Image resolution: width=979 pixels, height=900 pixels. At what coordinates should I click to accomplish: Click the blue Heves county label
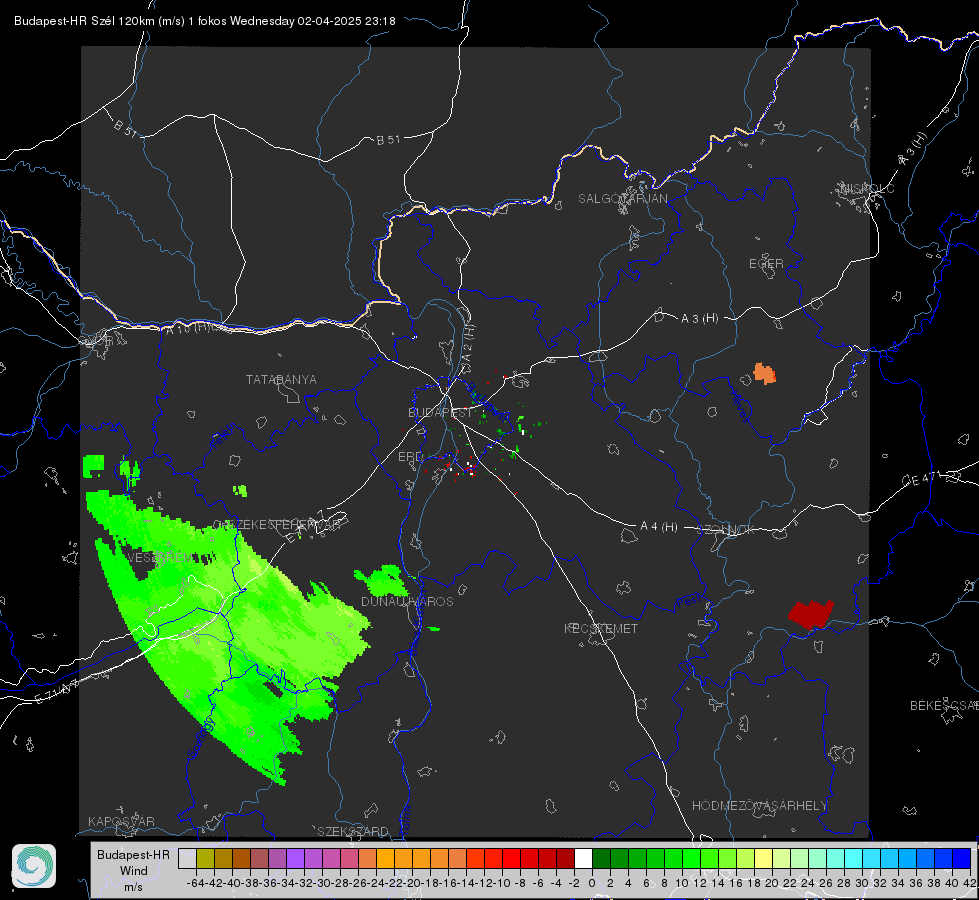coord(739,407)
